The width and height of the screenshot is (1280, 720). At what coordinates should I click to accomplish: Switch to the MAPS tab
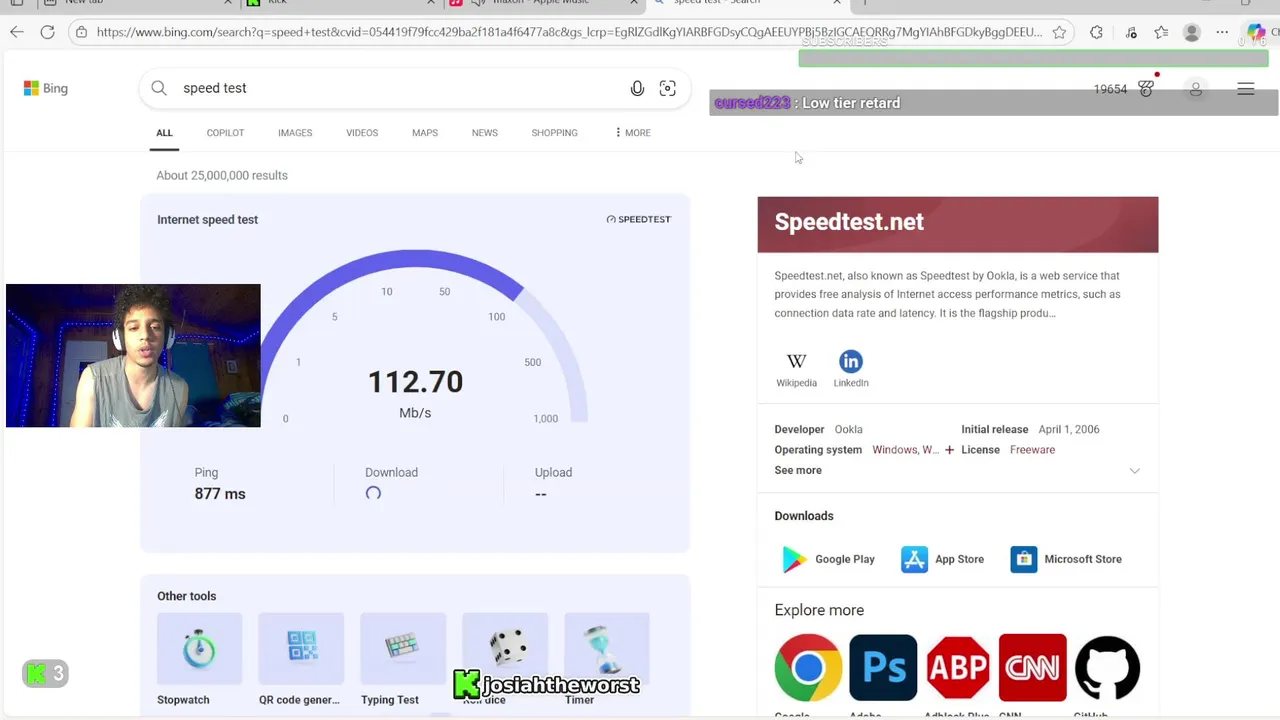pyautogui.click(x=425, y=133)
